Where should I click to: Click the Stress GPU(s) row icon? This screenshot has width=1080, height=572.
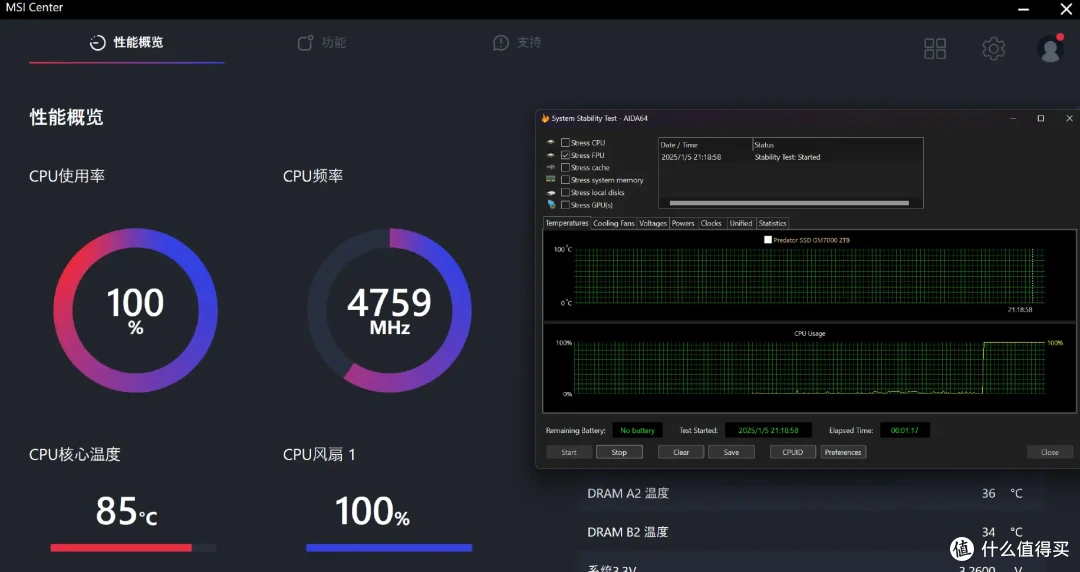550,205
